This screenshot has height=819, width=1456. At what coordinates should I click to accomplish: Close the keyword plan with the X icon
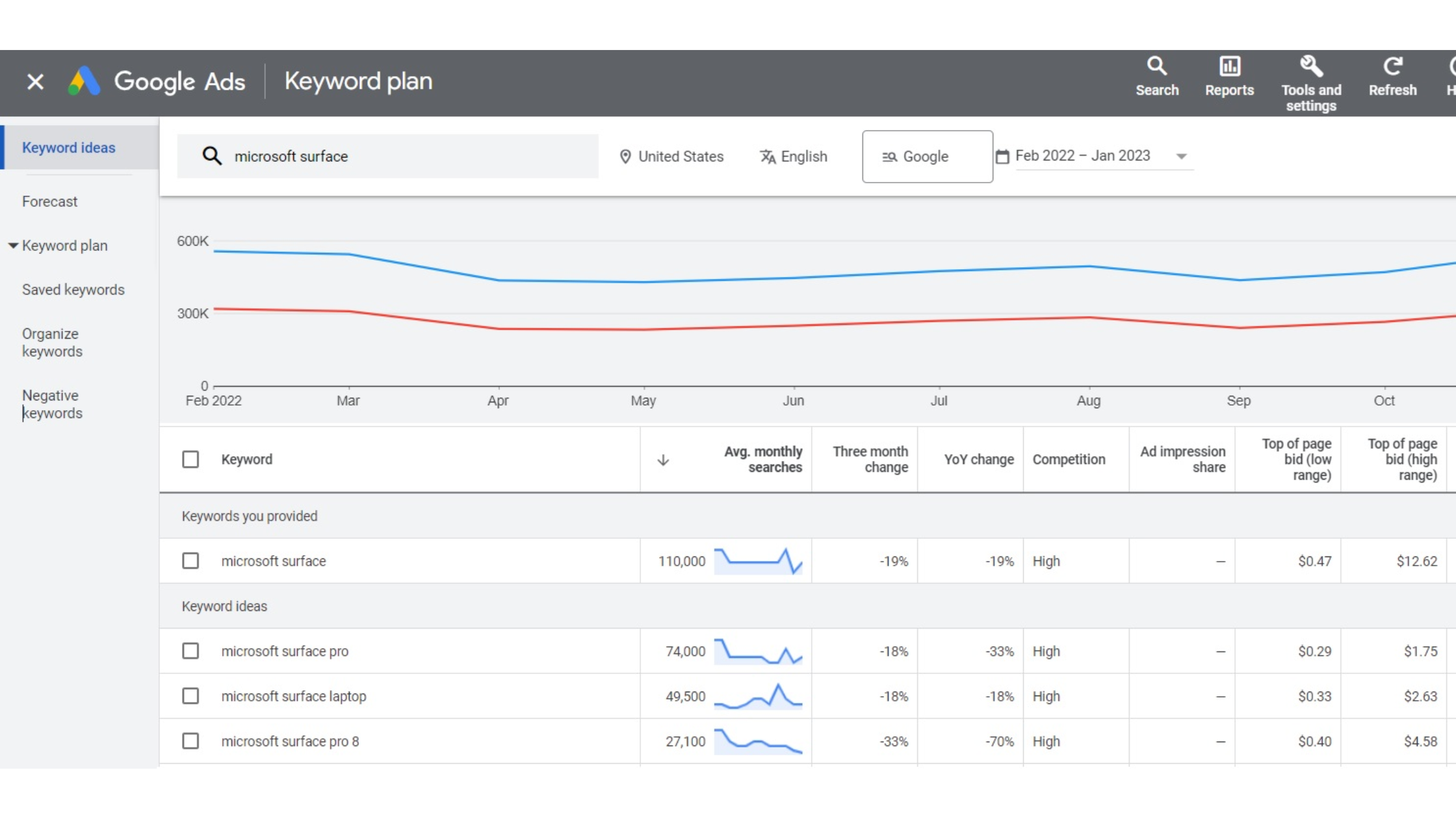point(35,82)
